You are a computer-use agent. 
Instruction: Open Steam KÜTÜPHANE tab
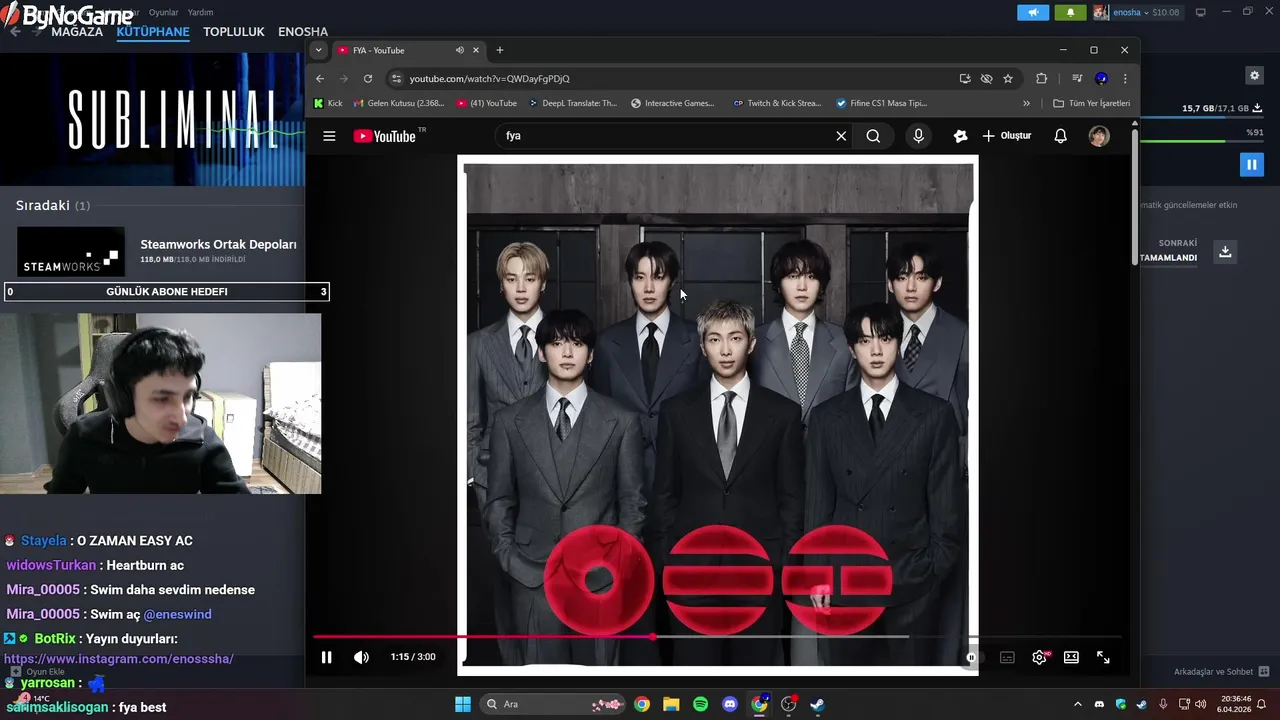point(153,32)
